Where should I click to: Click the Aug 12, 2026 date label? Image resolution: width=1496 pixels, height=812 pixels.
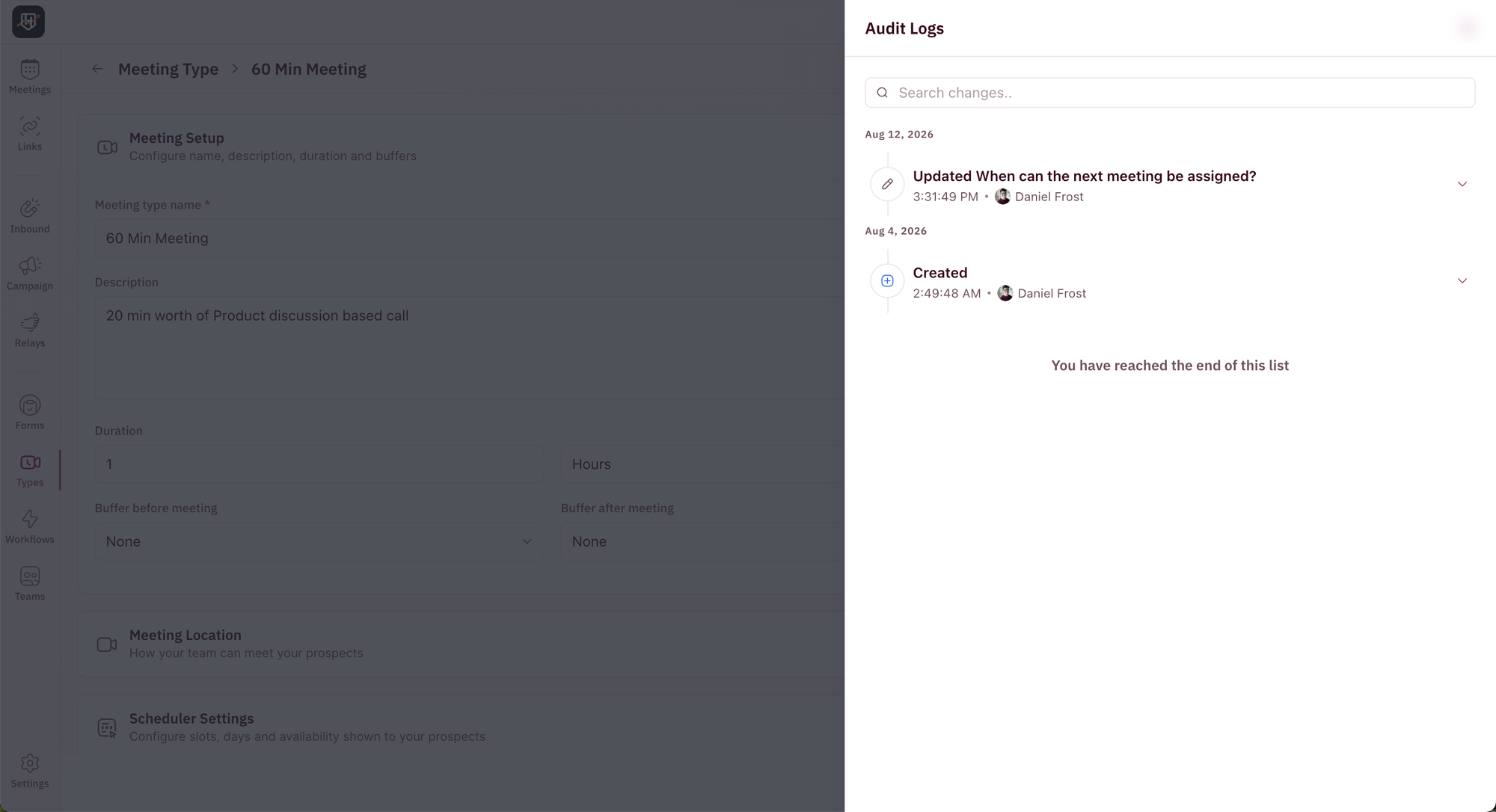tap(899, 135)
